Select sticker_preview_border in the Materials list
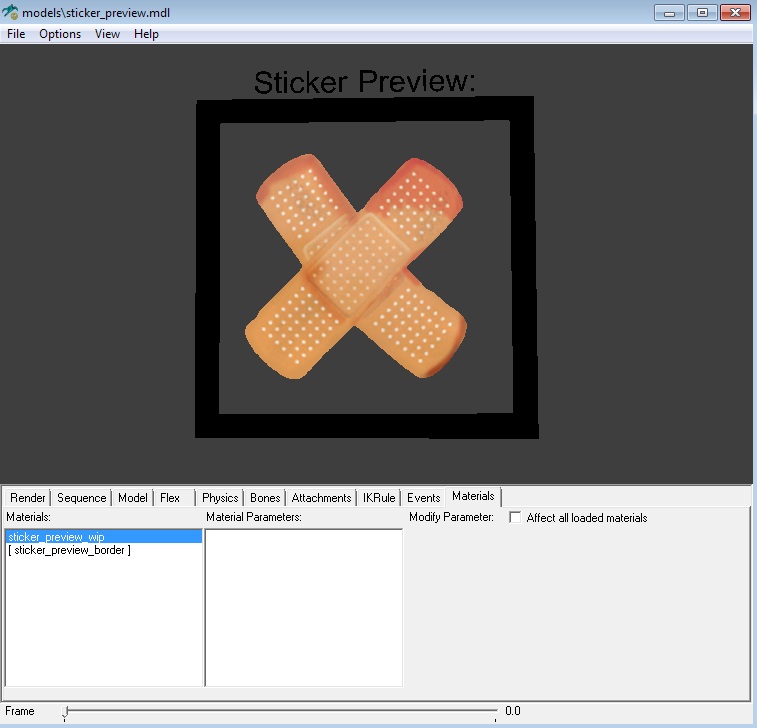The image size is (757, 728). (104, 550)
